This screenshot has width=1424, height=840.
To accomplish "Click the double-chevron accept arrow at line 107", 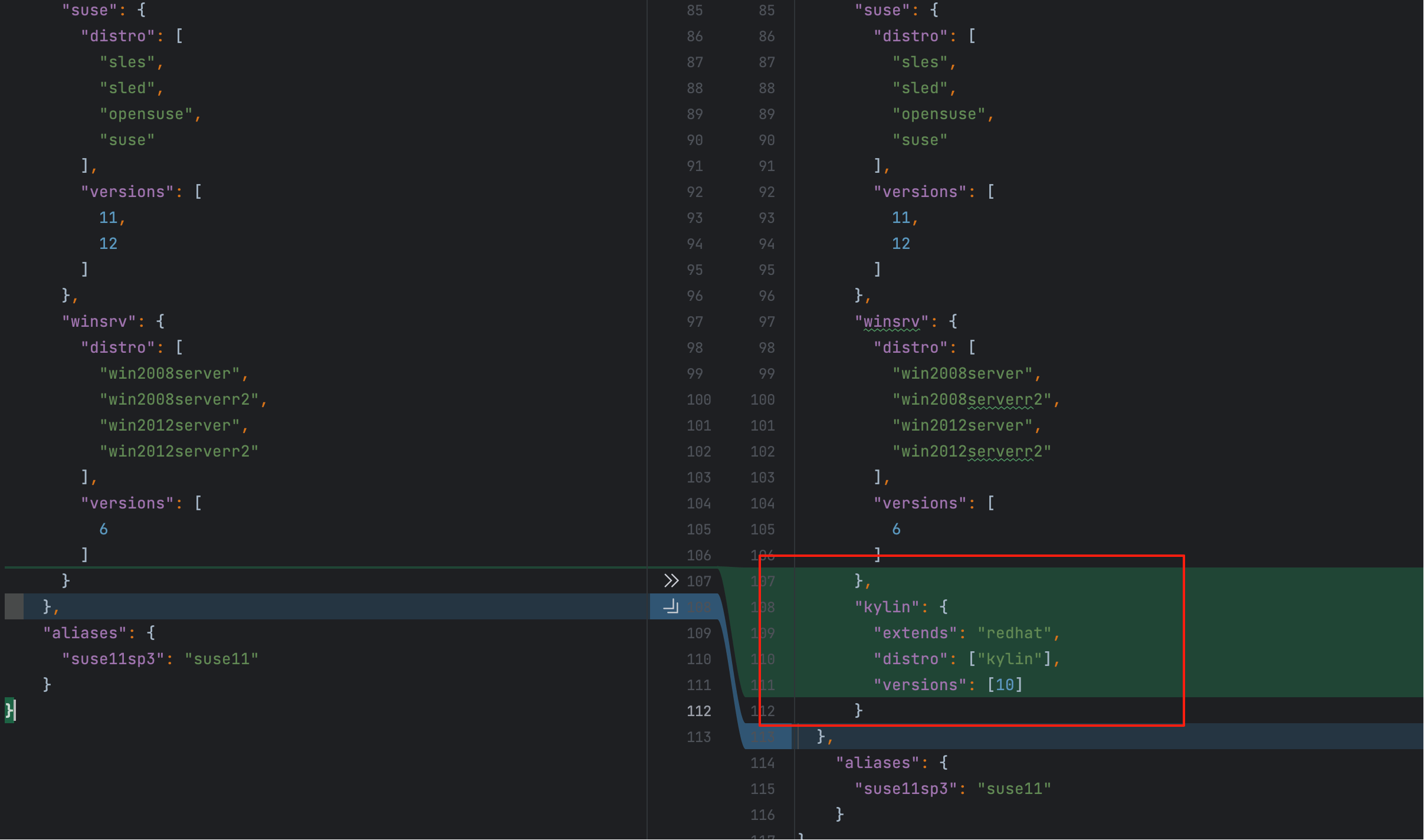I will tap(671, 581).
